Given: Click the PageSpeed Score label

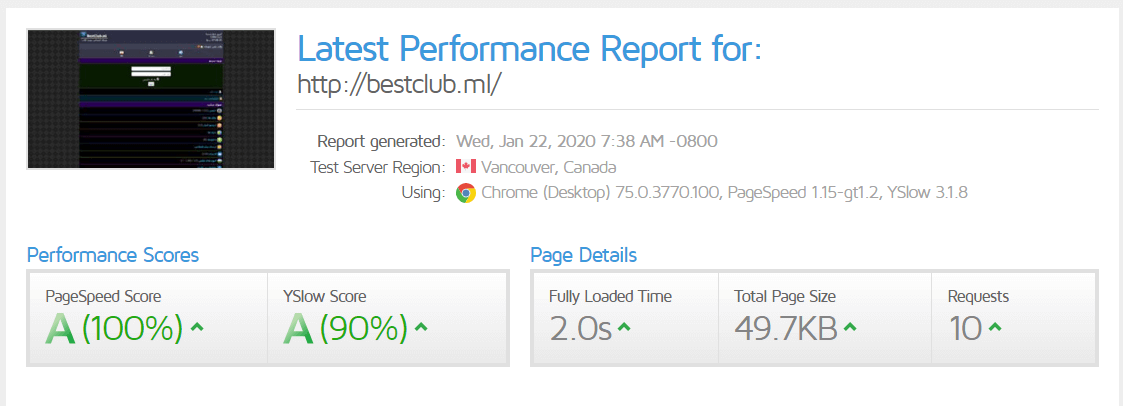Looking at the screenshot, I should (103, 296).
